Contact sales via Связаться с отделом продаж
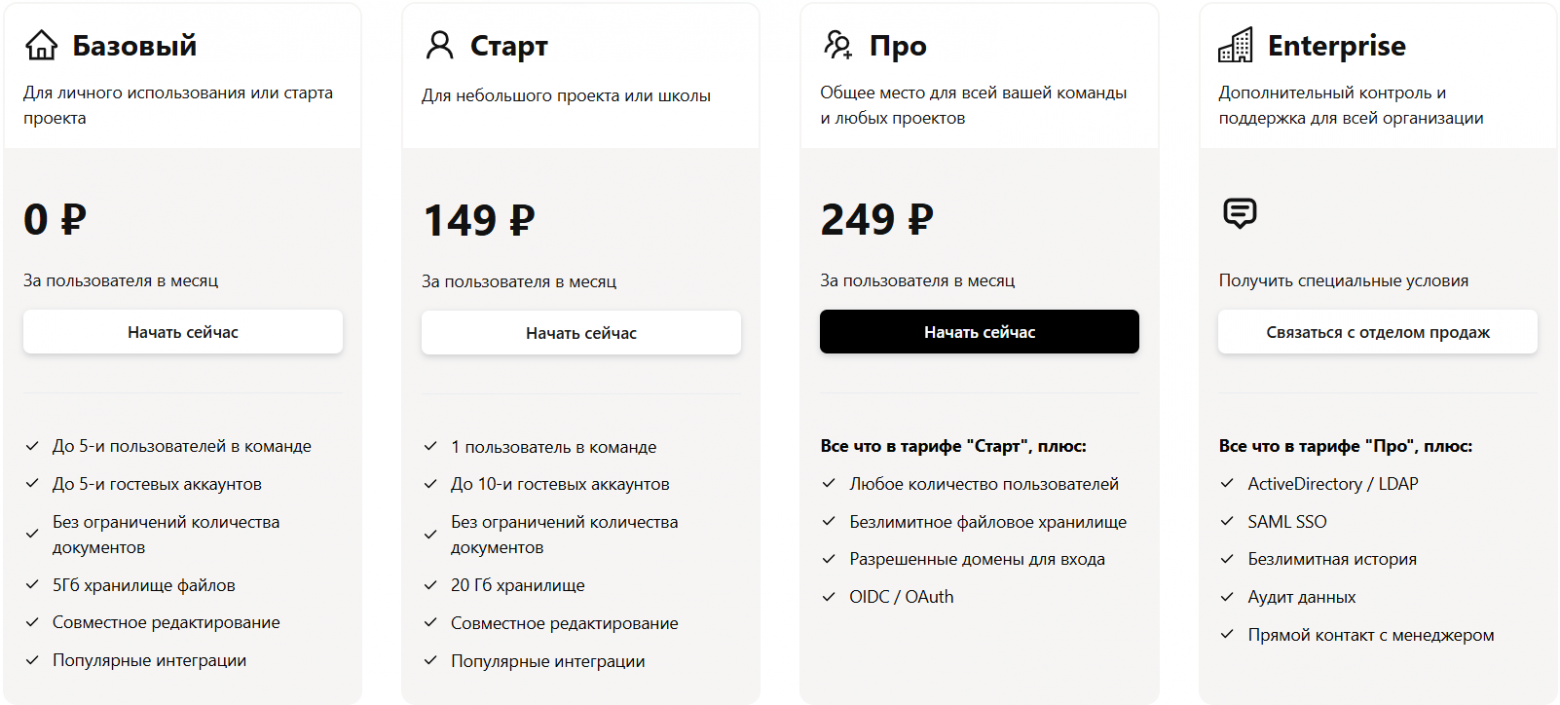This screenshot has width=1560, height=705. (x=1377, y=332)
